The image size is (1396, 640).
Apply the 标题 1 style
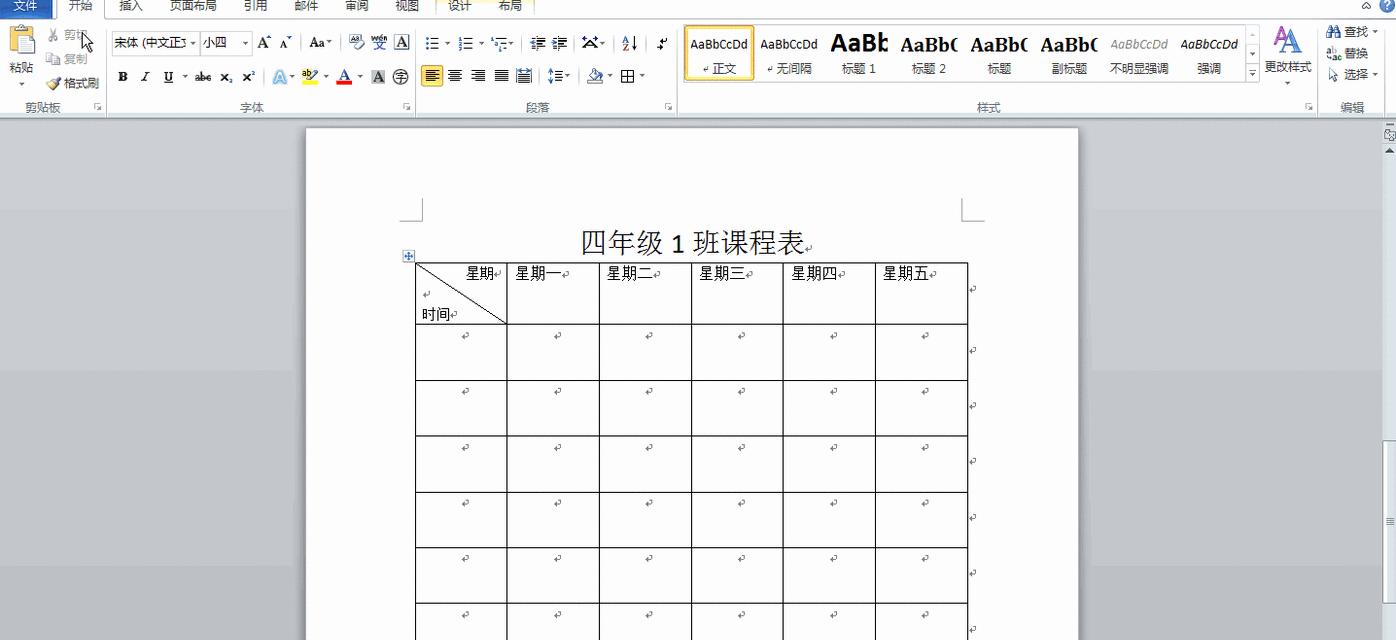click(x=859, y=54)
